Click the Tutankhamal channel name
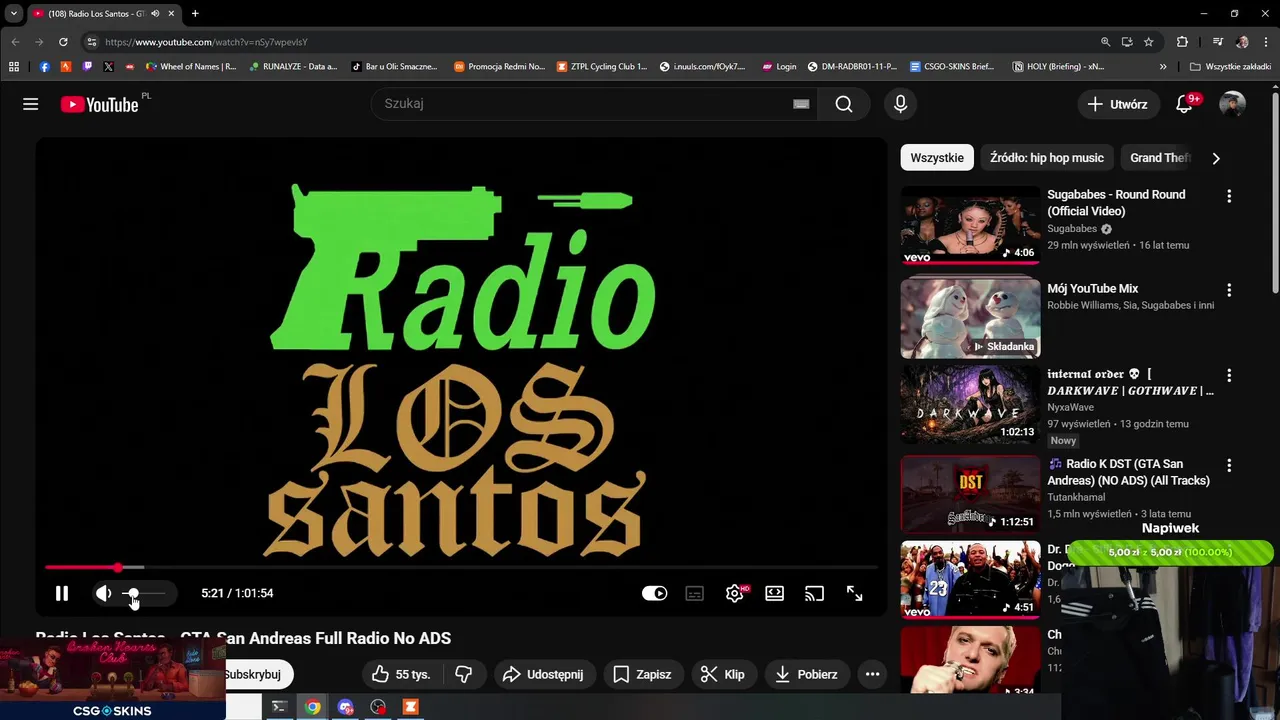The width and height of the screenshot is (1280, 720). (x=1076, y=497)
